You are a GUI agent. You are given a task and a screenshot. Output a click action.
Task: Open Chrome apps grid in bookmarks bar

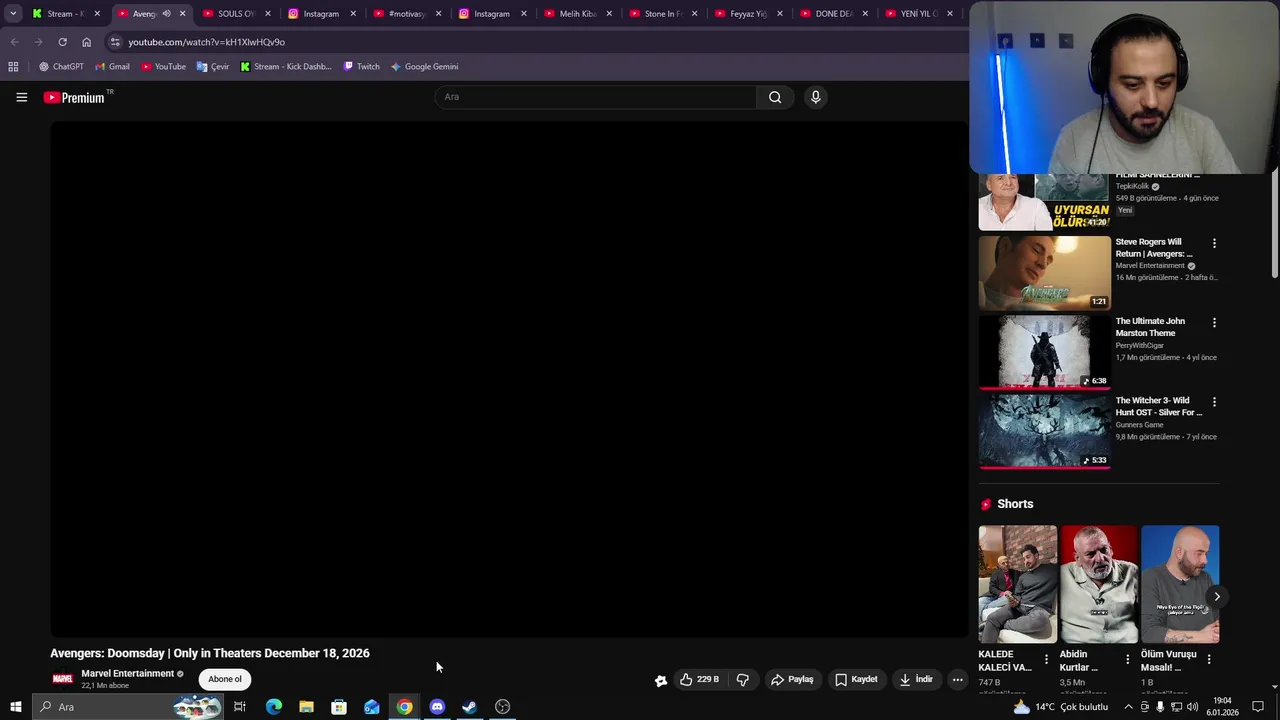tap(13, 67)
